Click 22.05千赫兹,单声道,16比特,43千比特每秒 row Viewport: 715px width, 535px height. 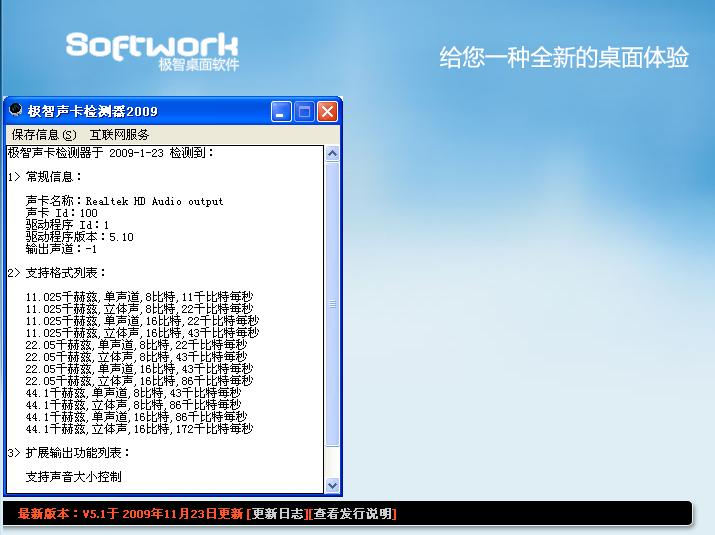point(139,369)
